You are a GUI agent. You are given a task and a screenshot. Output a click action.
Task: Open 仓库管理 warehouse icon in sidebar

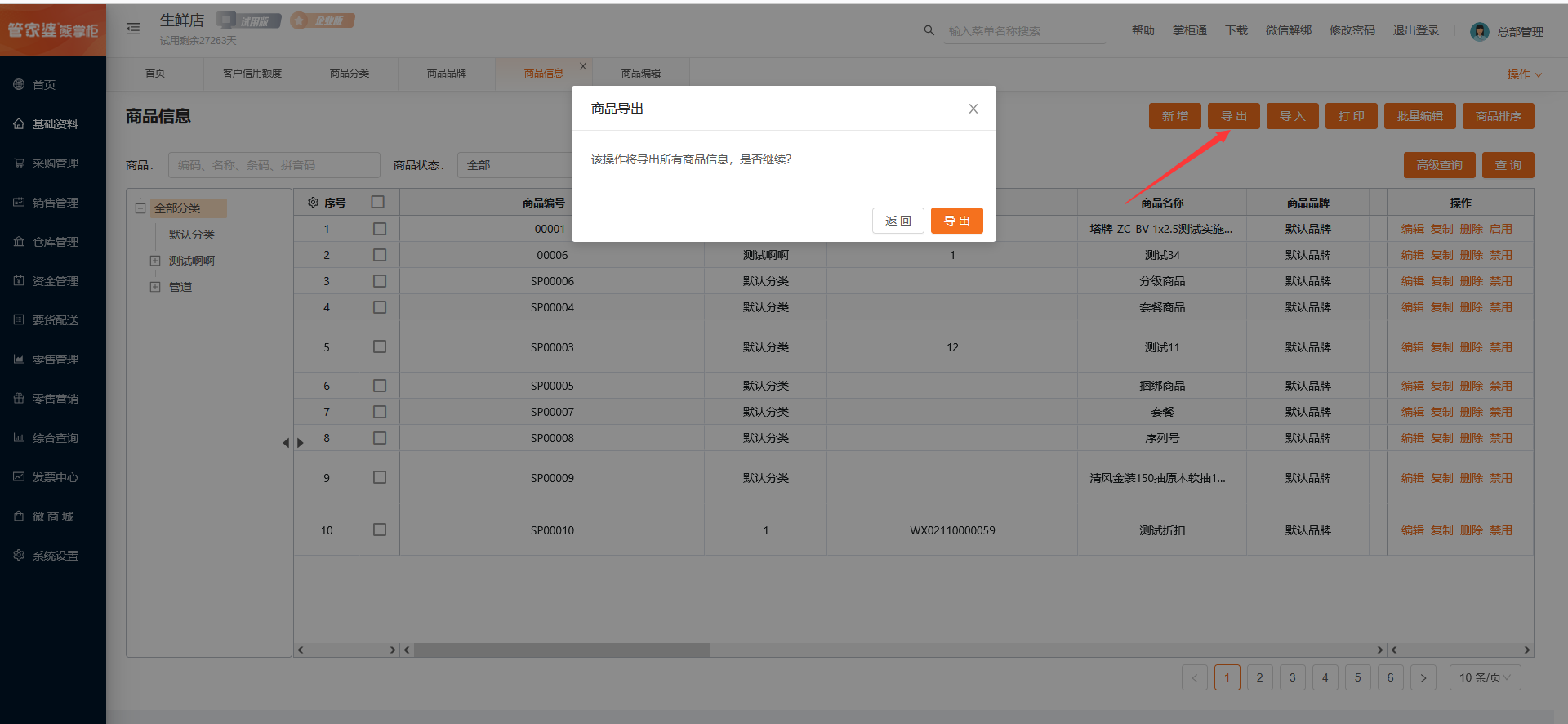tap(19, 241)
